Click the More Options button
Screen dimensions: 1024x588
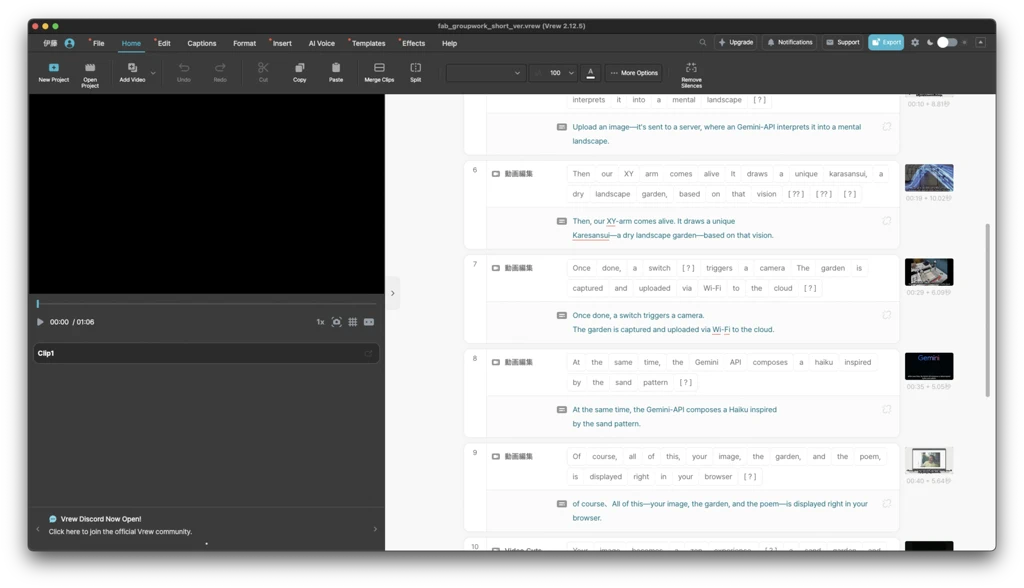[634, 73]
